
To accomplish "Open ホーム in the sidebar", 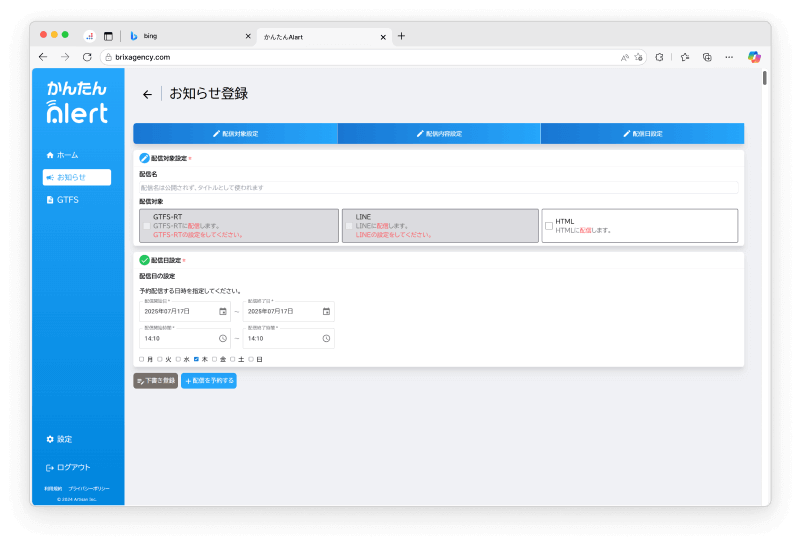I will (62, 155).
